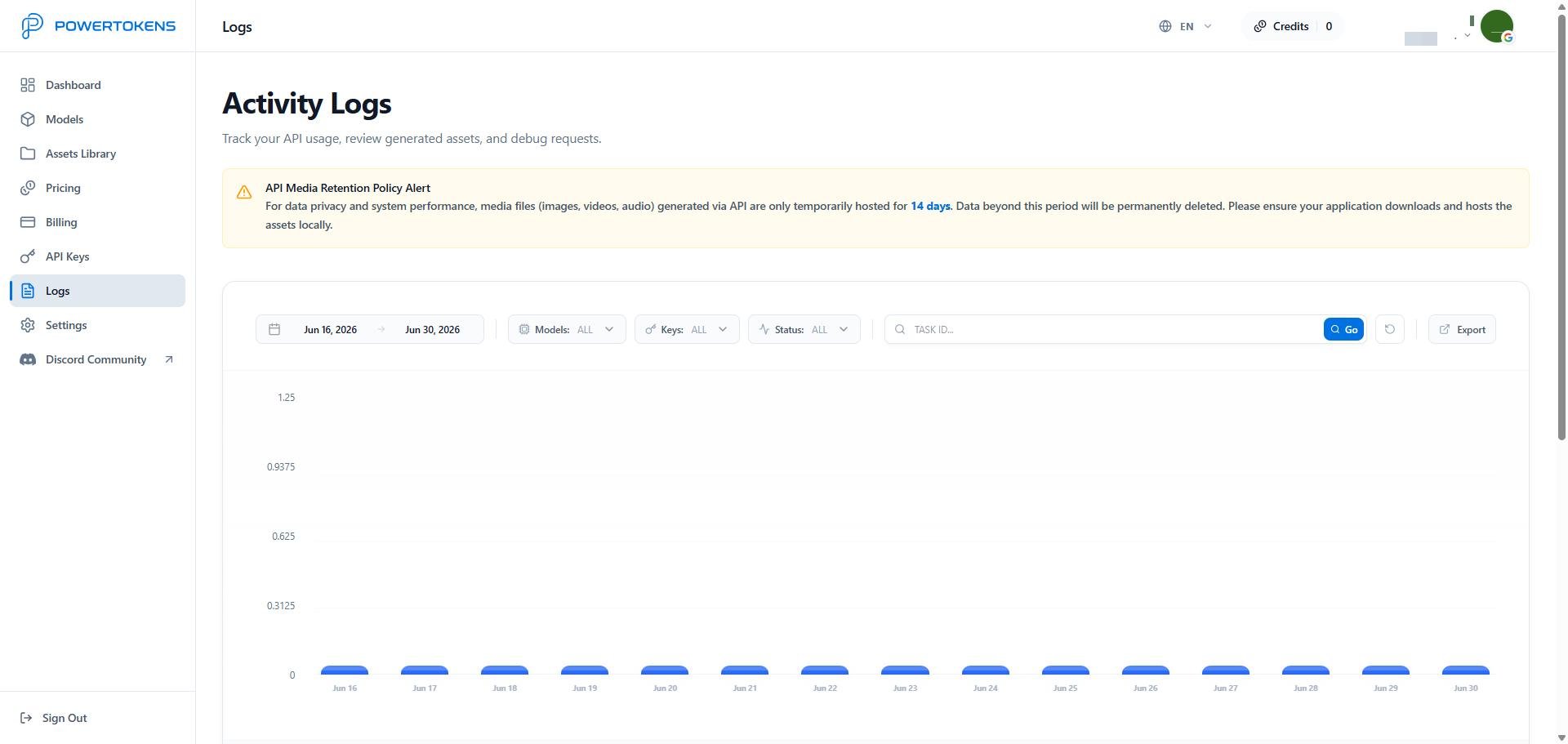1568x744 pixels.
Task: Sign out of the account
Action: (x=97, y=718)
